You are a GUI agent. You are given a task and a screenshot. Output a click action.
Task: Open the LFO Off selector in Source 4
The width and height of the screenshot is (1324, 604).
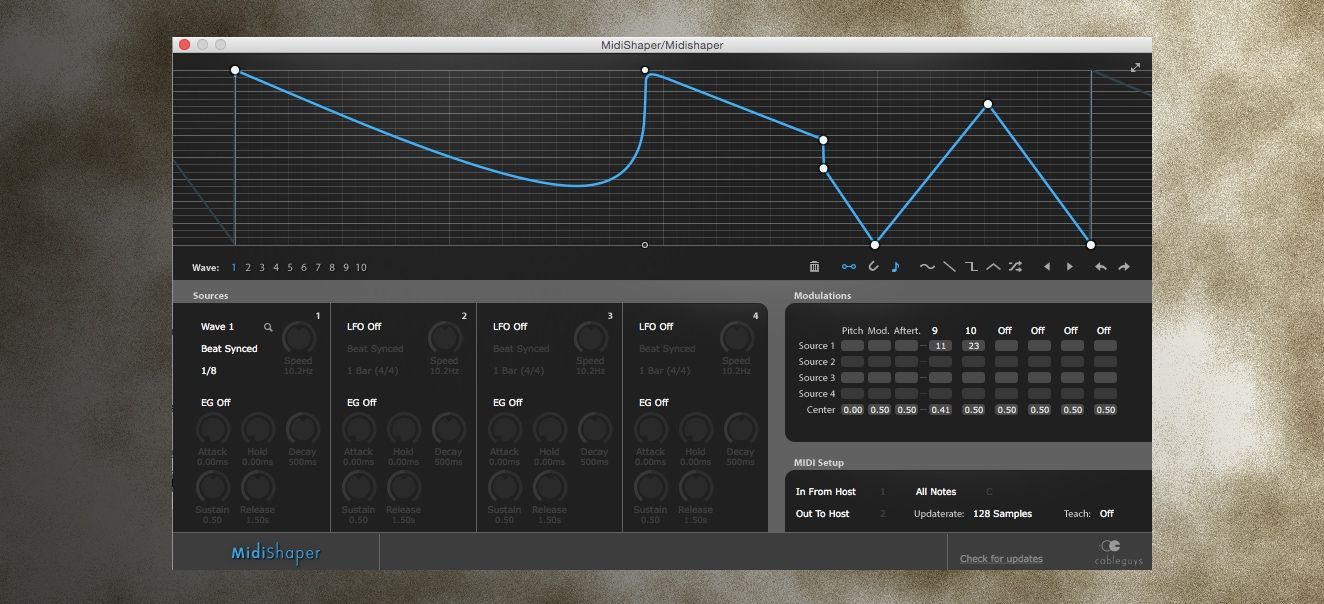(x=656, y=327)
